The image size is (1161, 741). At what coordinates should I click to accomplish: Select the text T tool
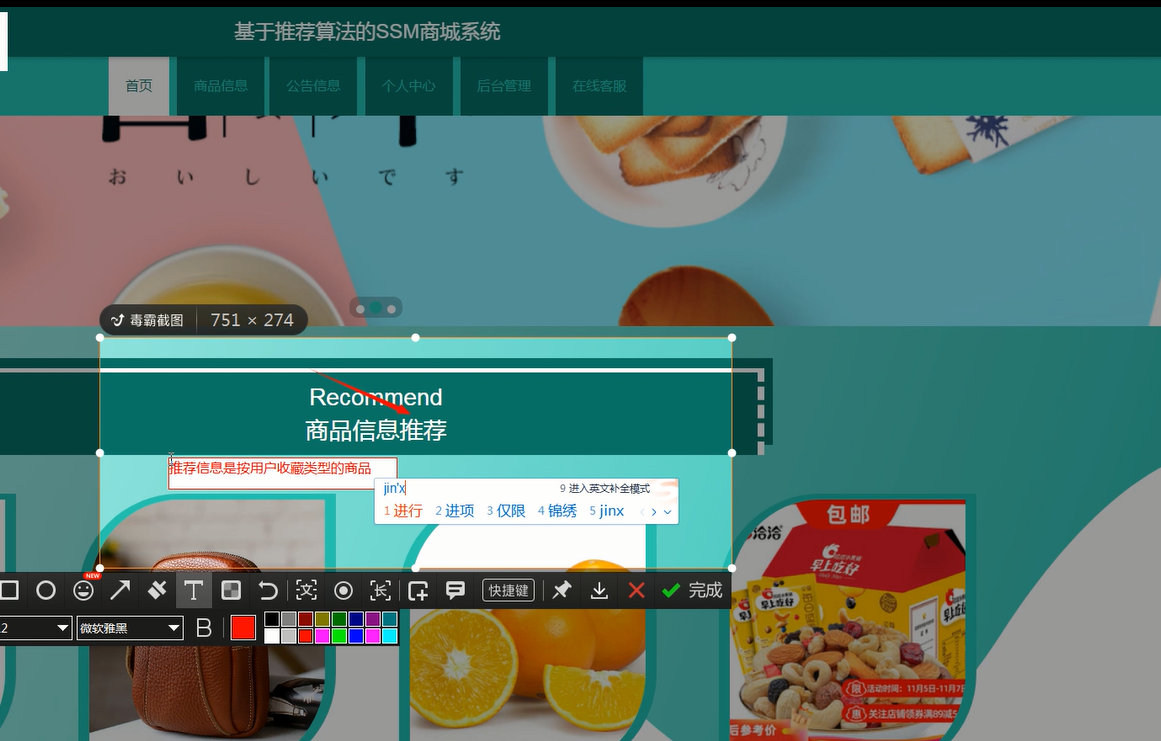pyautogui.click(x=193, y=590)
